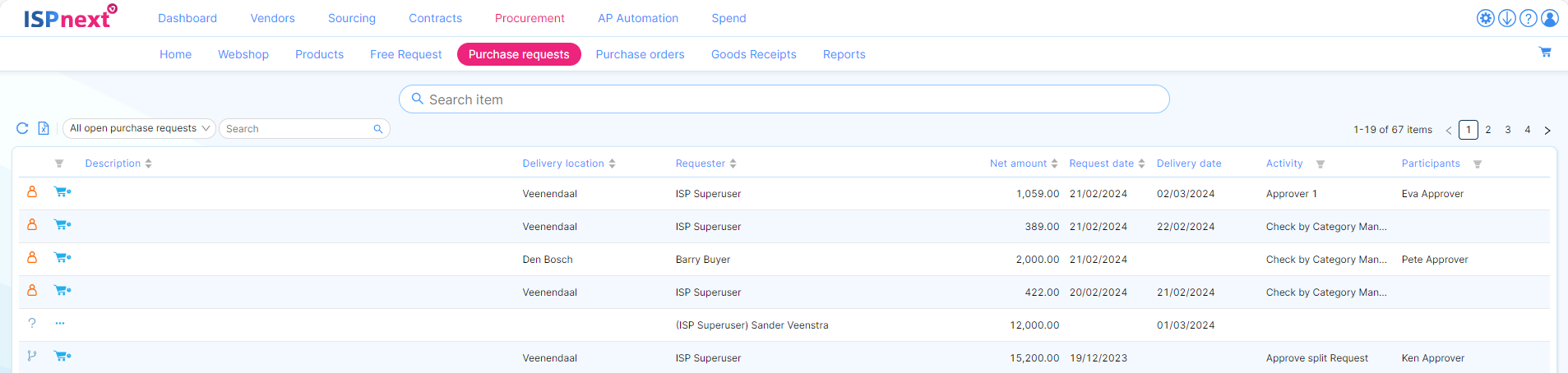Click the next page arrow

point(1547,130)
